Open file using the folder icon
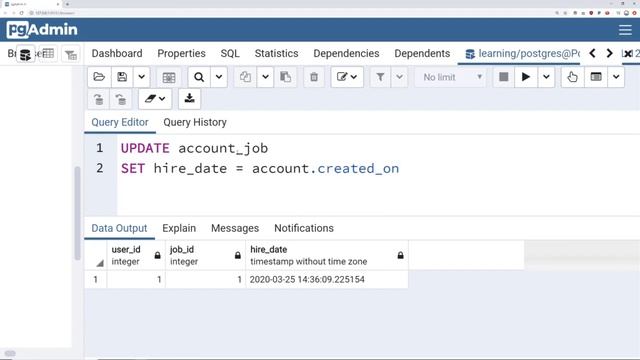This screenshot has width=640, height=360. tap(99, 77)
